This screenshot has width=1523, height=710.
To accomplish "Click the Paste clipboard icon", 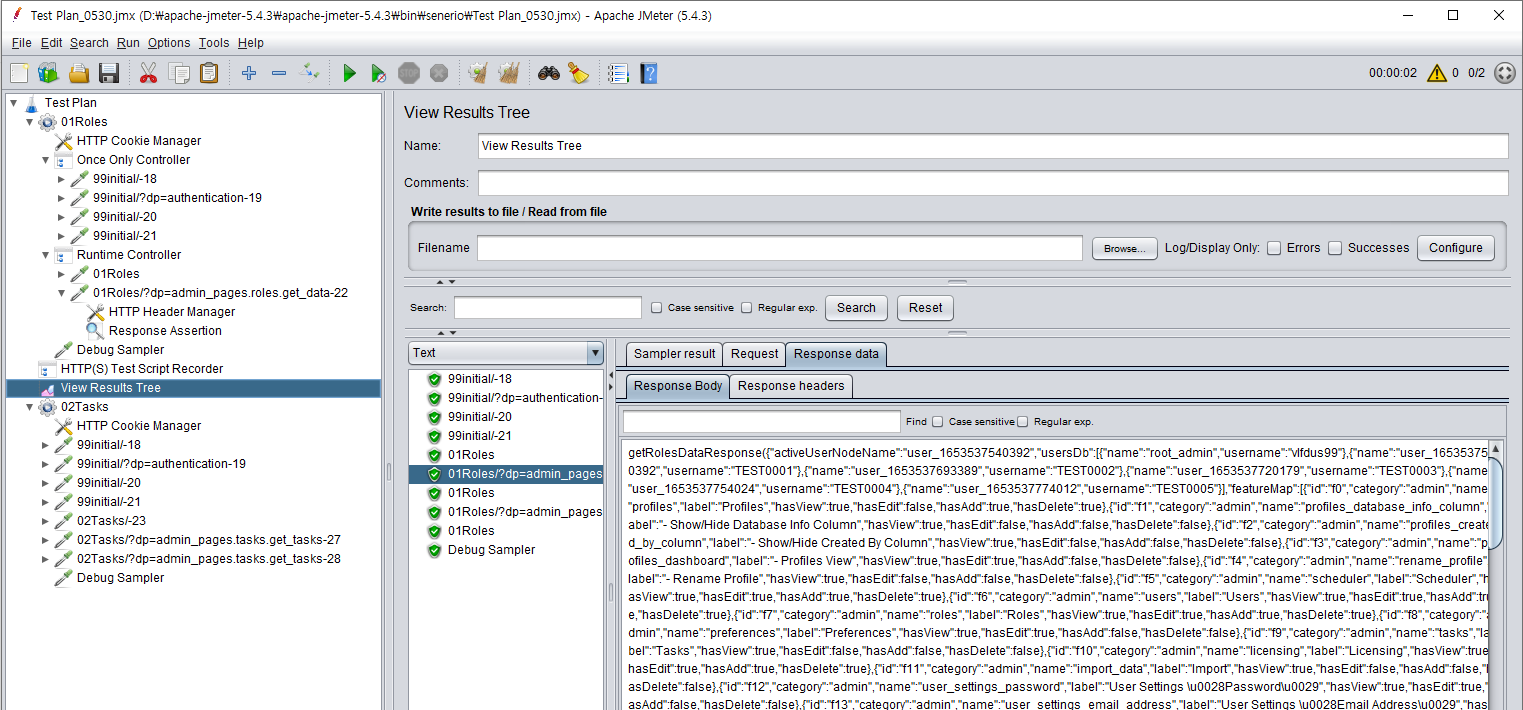I will click(209, 73).
